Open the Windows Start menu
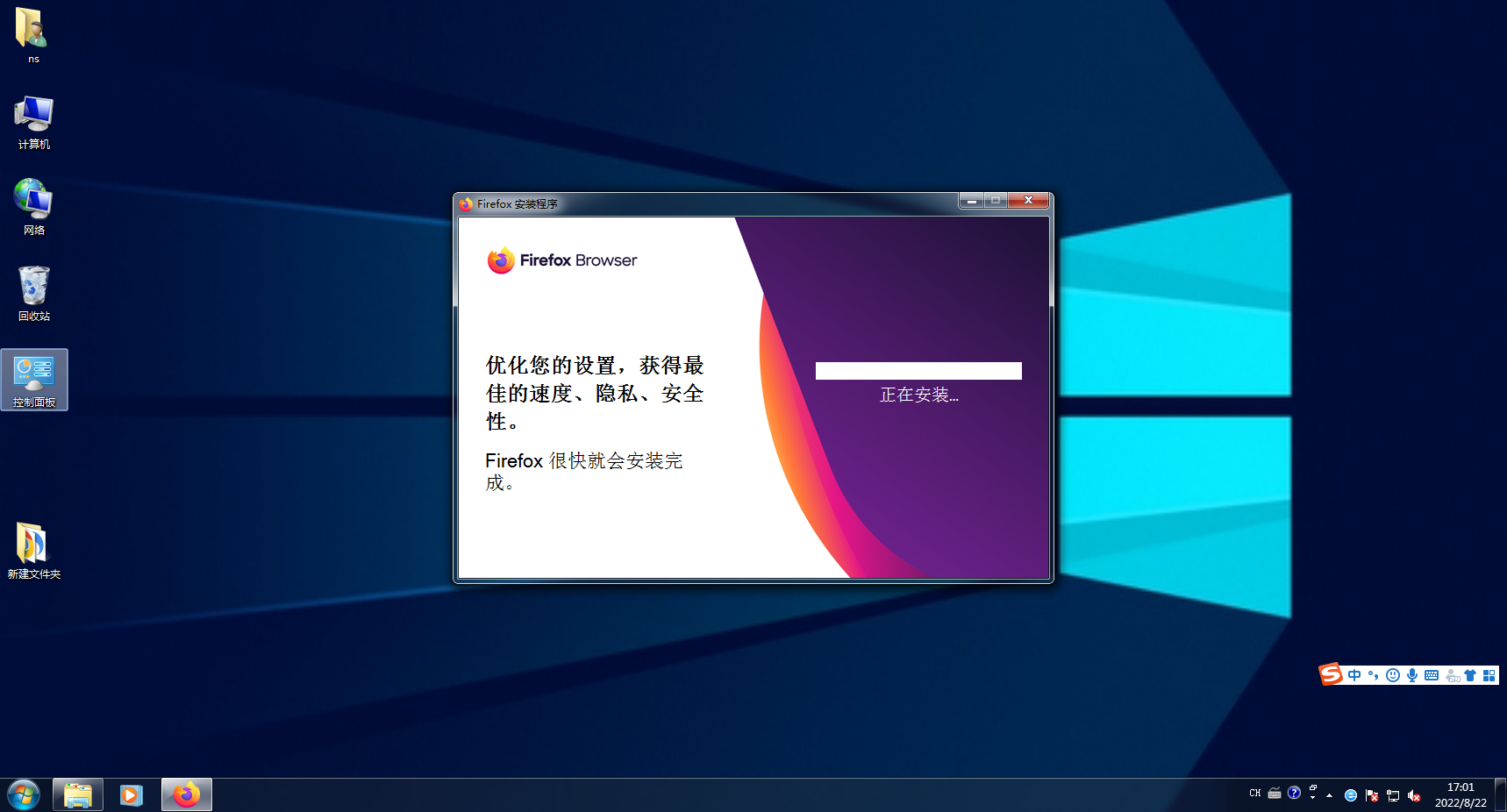 coord(24,795)
